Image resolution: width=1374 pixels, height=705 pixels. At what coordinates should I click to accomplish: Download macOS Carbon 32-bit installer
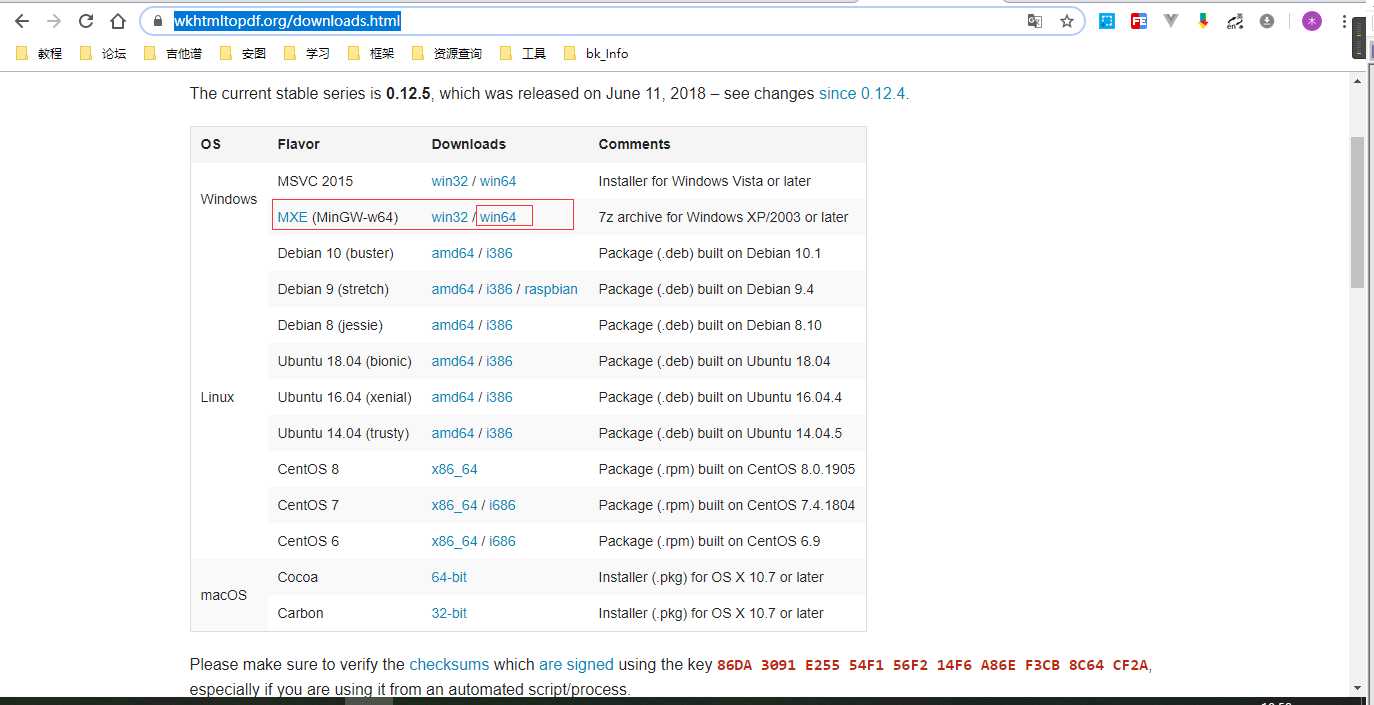coord(449,613)
